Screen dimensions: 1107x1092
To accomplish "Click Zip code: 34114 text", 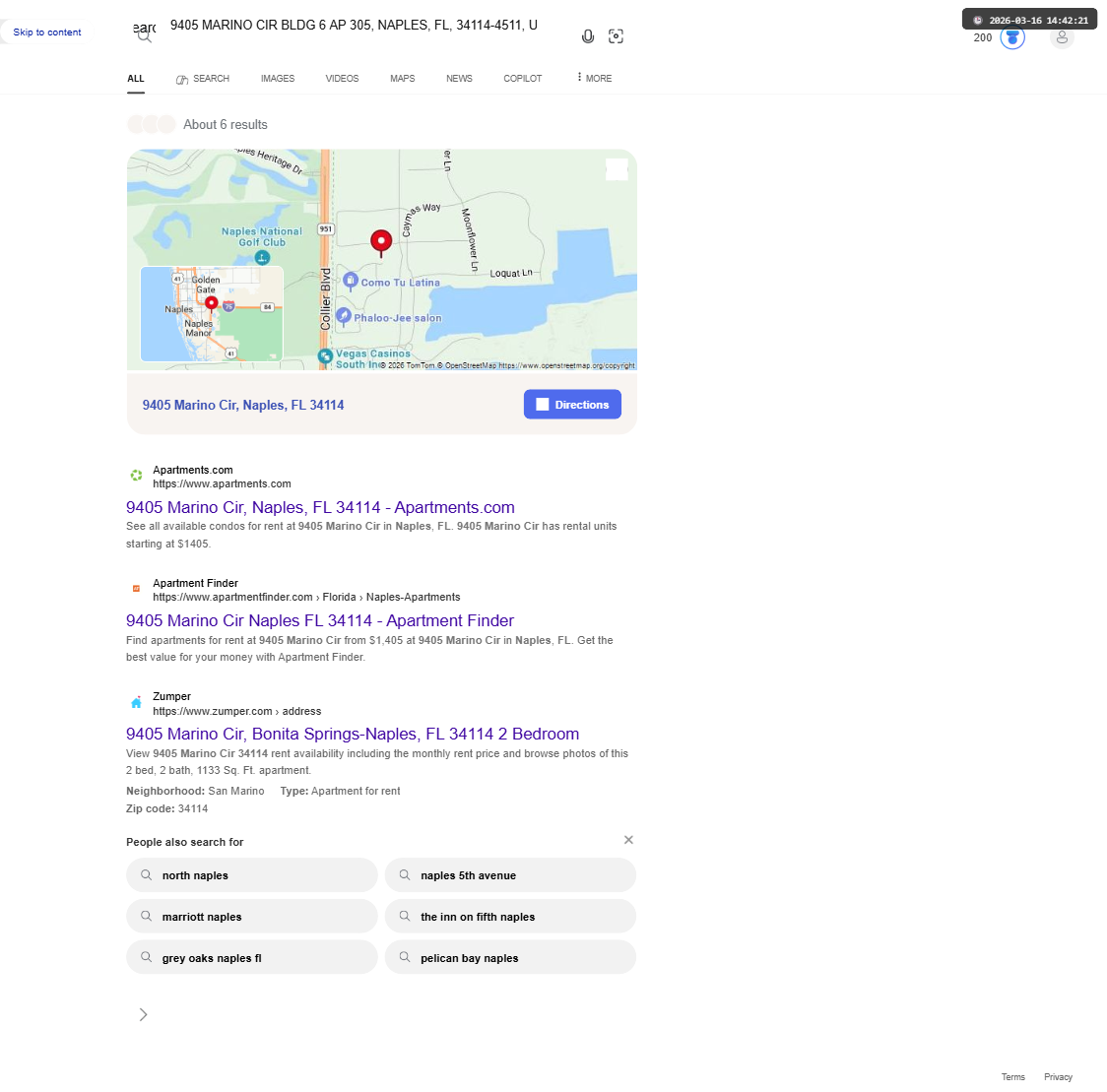I will pos(166,809).
